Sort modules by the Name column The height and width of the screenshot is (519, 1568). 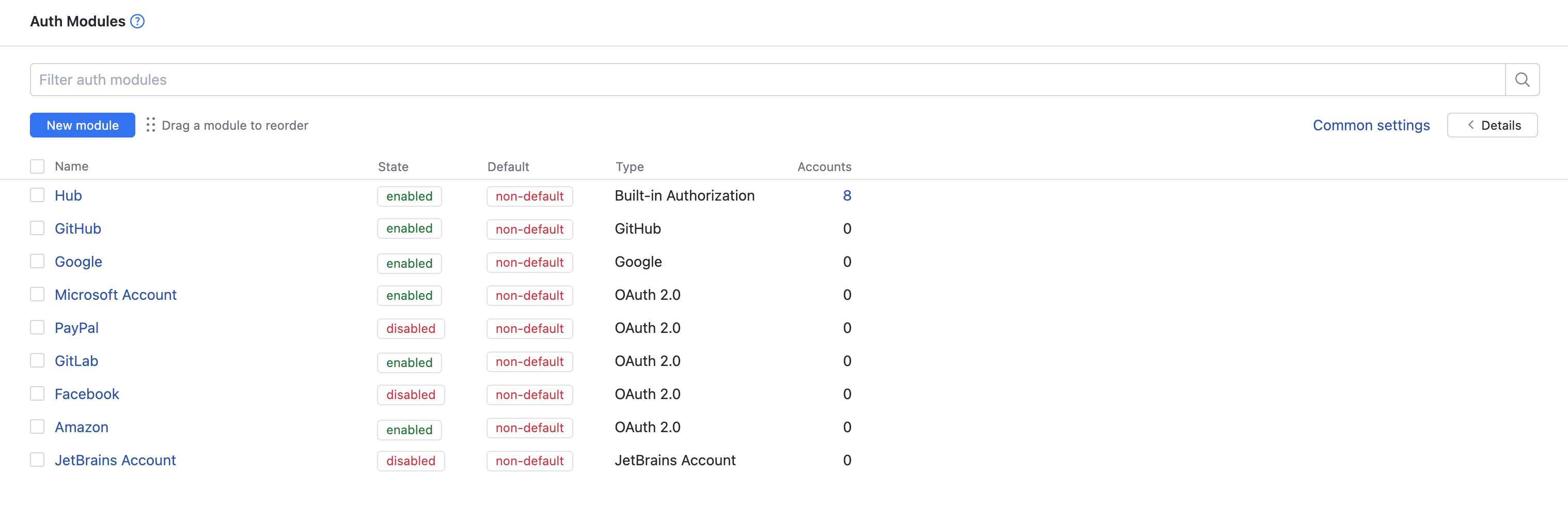click(71, 166)
